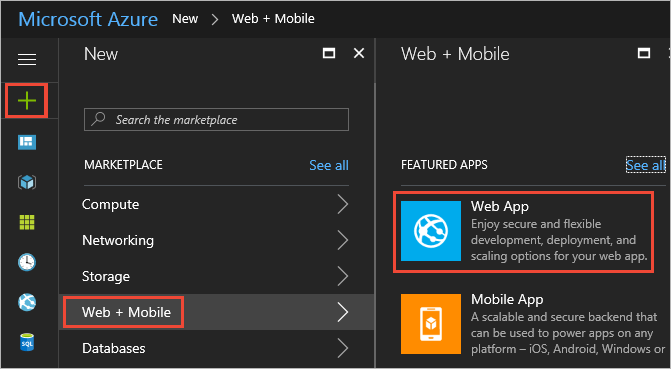Expand Compute chevron arrow
This screenshot has height=369, width=671.
343,205
